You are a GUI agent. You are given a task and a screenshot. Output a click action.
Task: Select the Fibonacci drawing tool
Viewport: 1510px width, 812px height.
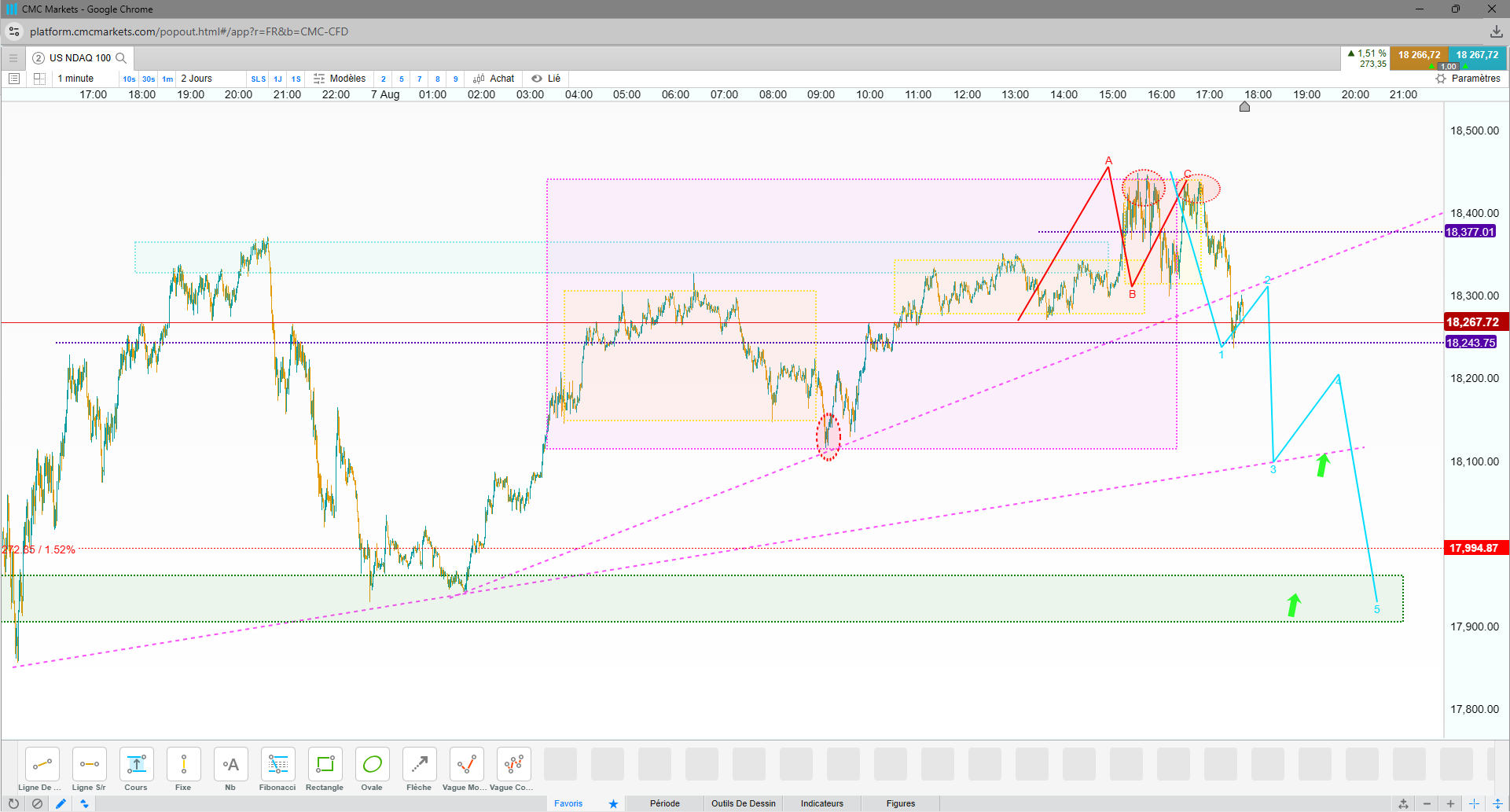click(277, 769)
